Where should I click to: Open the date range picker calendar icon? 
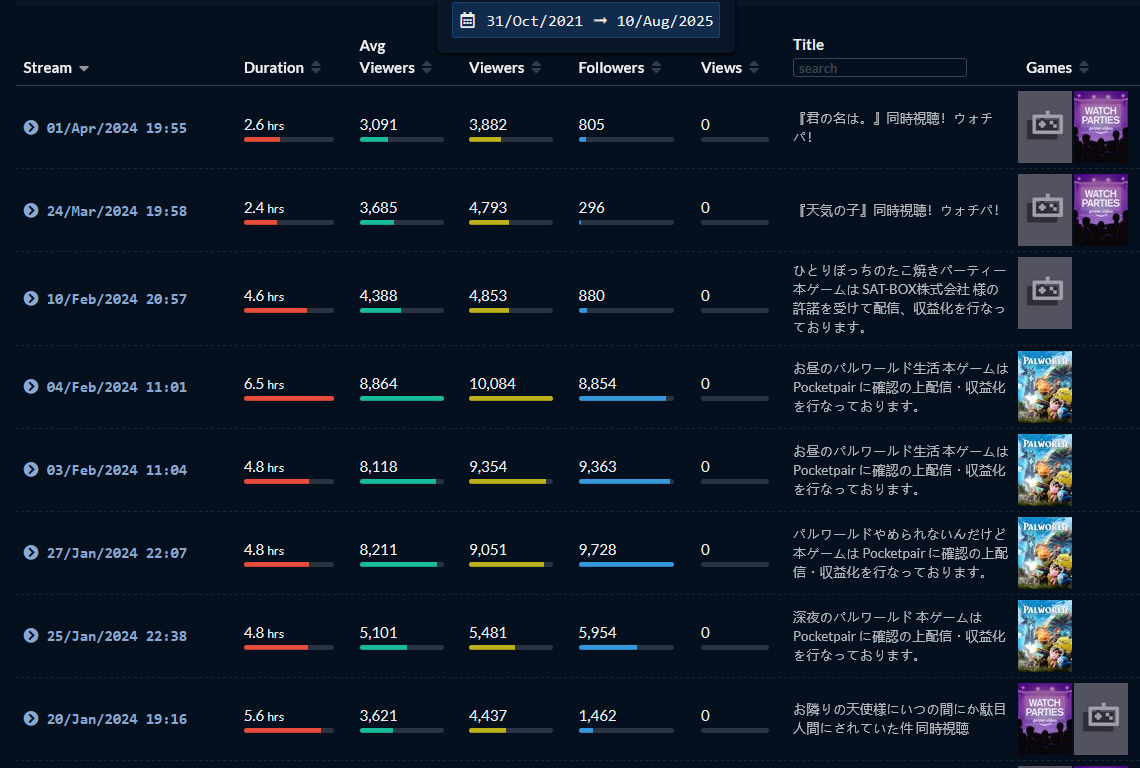[x=467, y=20]
